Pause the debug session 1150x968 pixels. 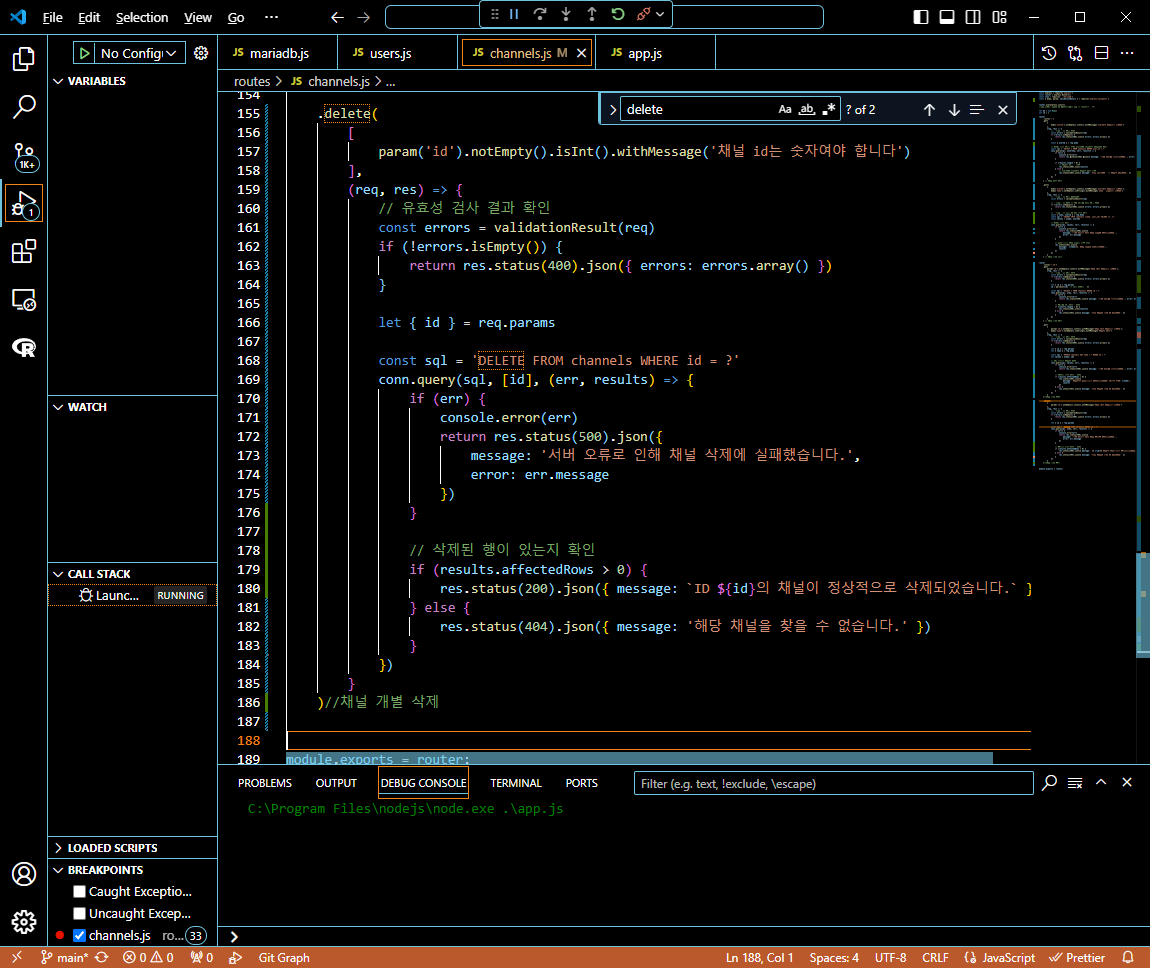(514, 14)
